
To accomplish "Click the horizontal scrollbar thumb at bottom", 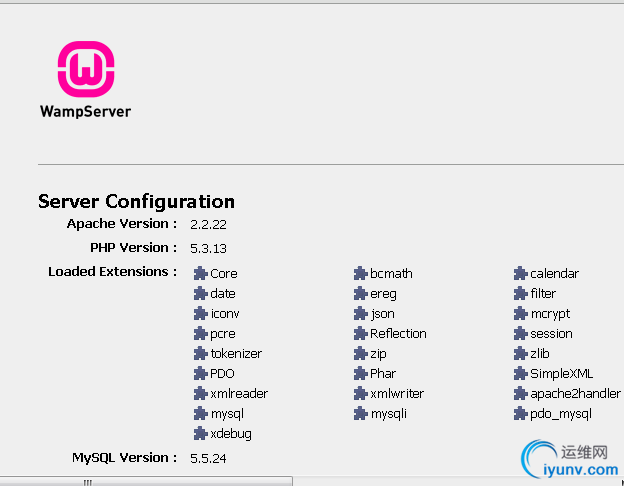I will click(x=146, y=481).
